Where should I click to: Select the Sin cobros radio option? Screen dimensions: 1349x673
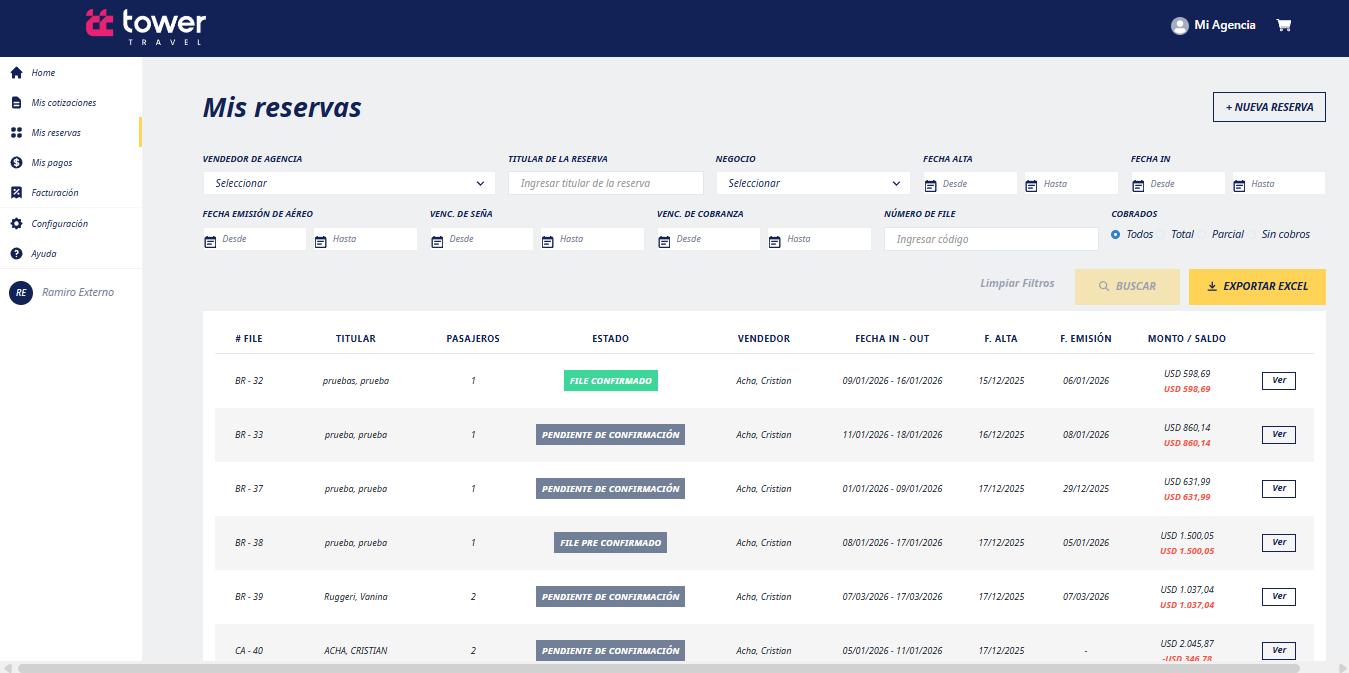(1284, 235)
